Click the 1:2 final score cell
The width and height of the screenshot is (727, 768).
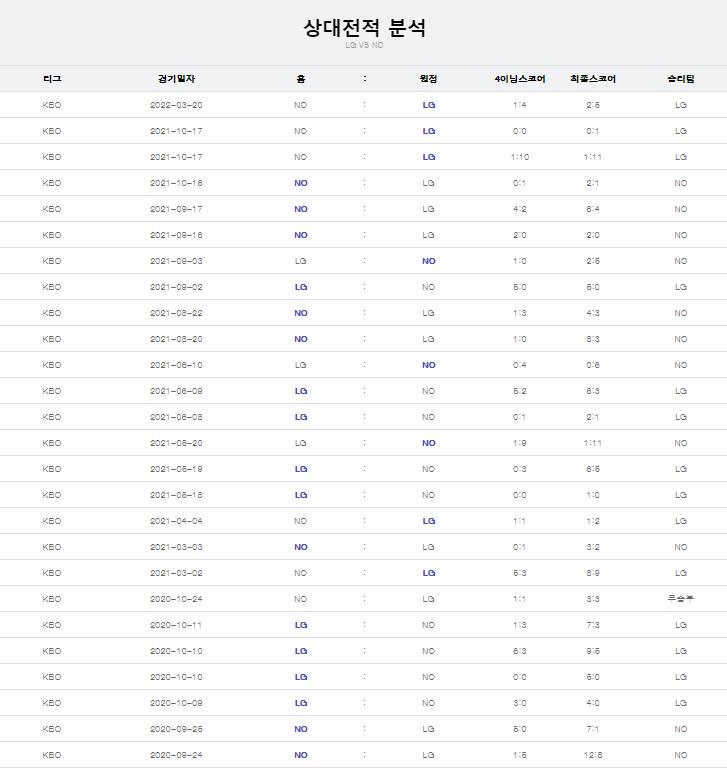click(593, 521)
